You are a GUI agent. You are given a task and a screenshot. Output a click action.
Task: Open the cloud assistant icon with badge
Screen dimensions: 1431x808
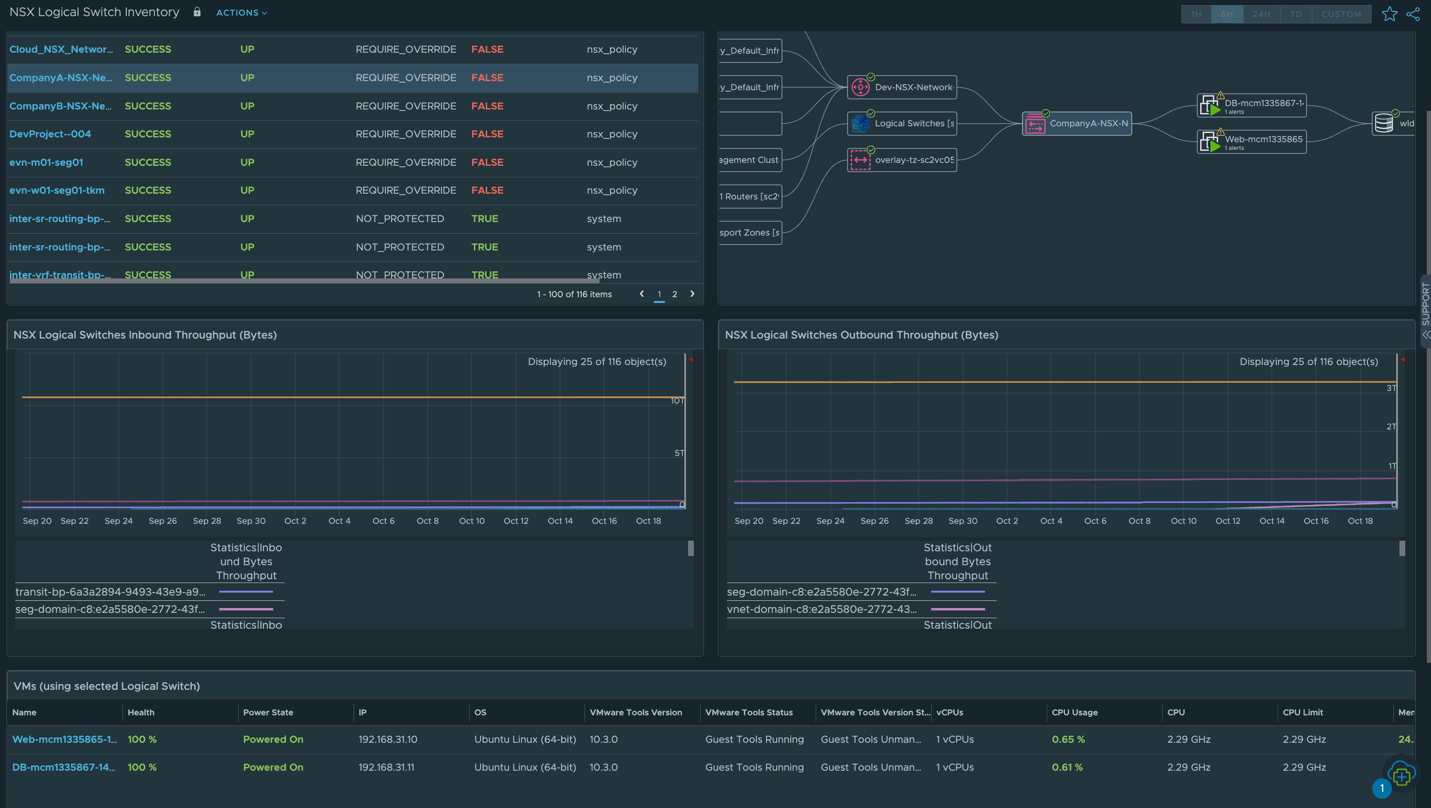[1400, 773]
